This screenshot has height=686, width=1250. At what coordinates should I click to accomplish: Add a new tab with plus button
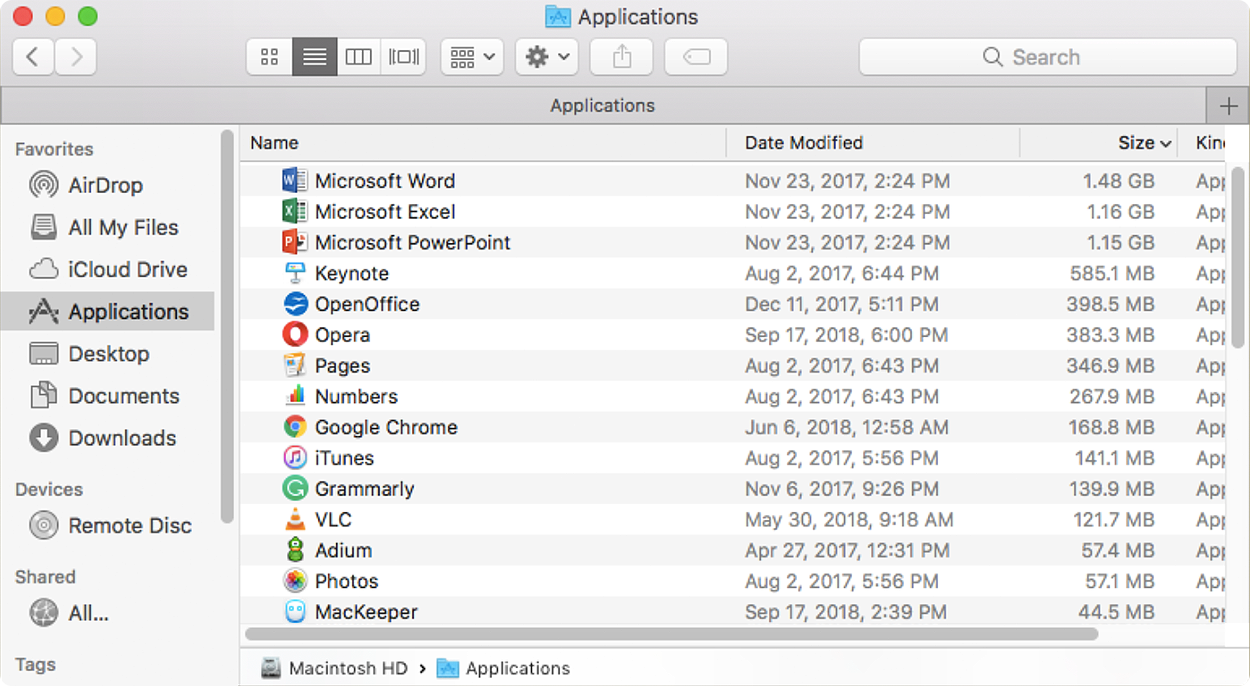pyautogui.click(x=1228, y=106)
